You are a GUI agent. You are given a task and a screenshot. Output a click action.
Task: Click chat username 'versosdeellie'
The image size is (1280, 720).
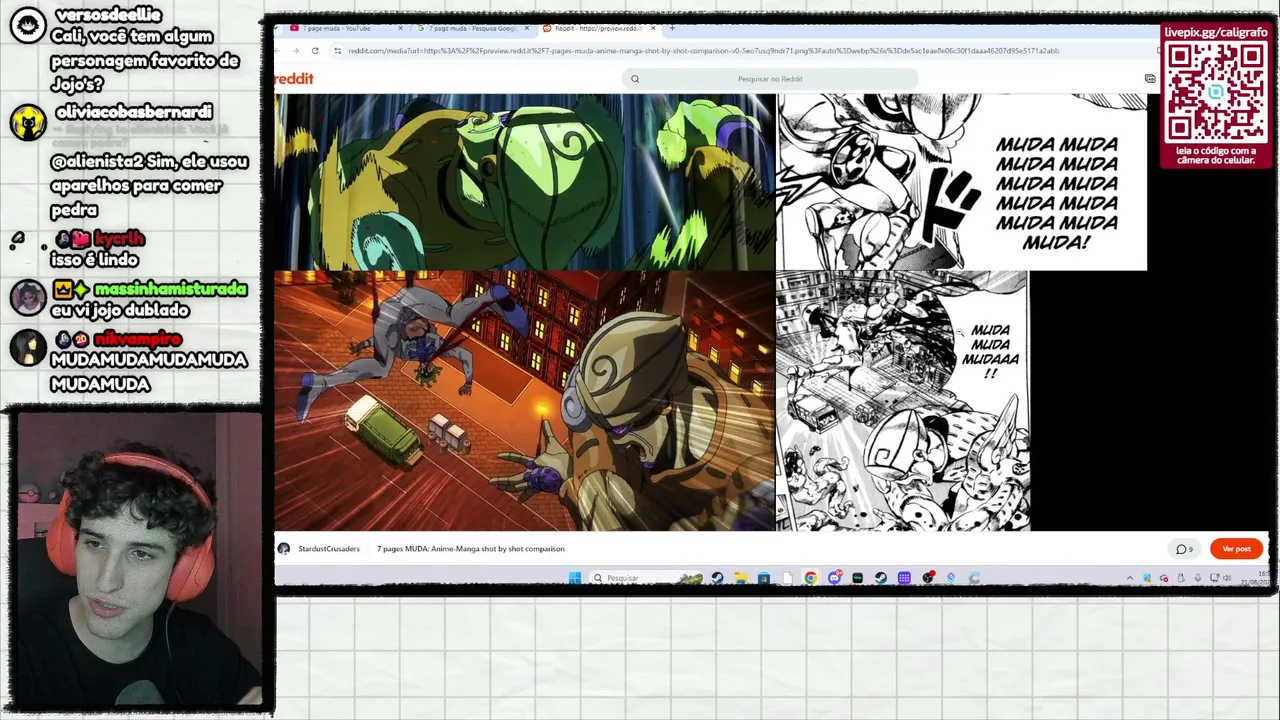pyautogui.click(x=108, y=15)
